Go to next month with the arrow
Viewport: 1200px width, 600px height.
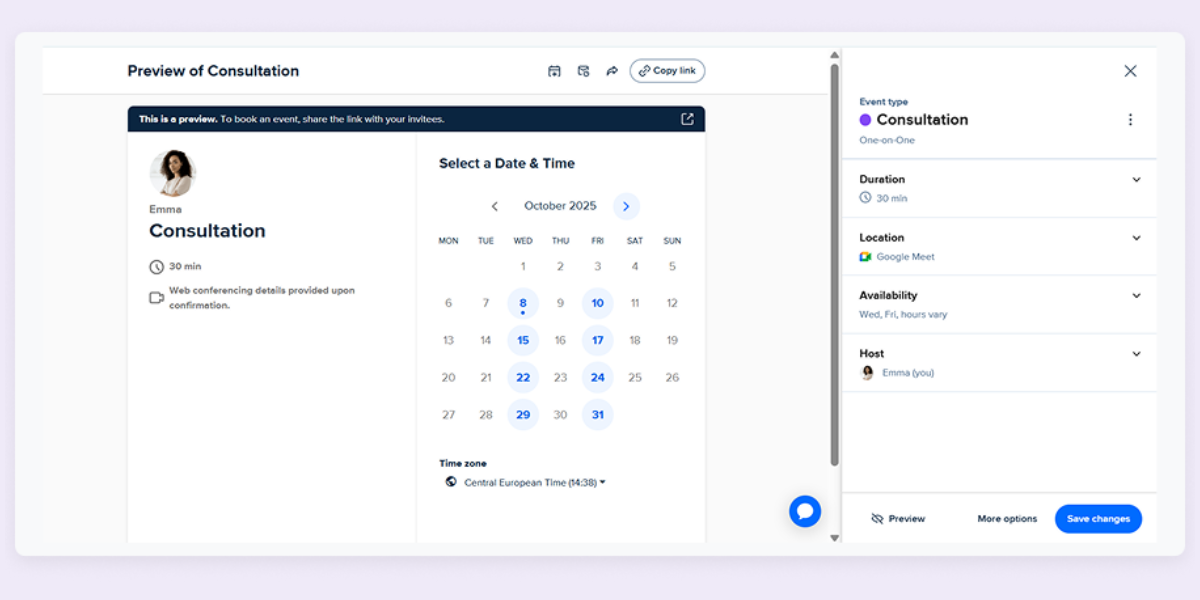point(625,206)
